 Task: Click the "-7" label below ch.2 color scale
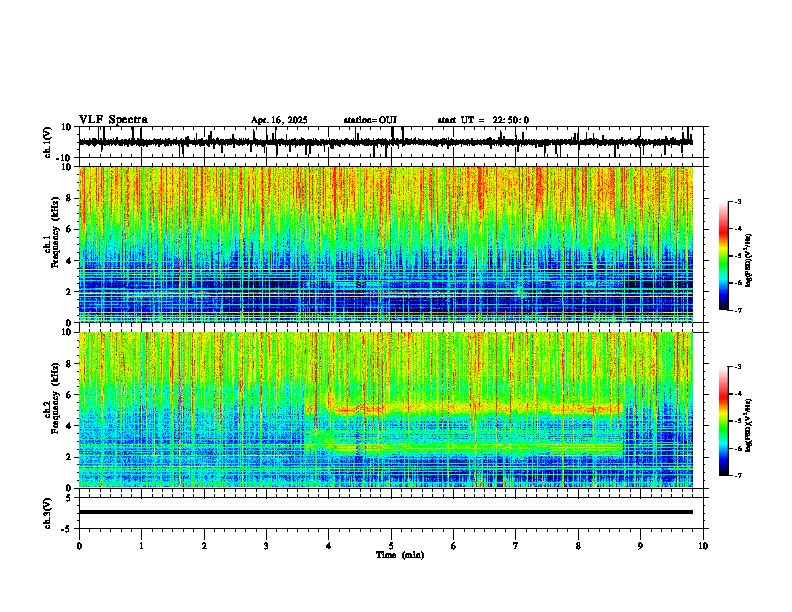(737, 475)
